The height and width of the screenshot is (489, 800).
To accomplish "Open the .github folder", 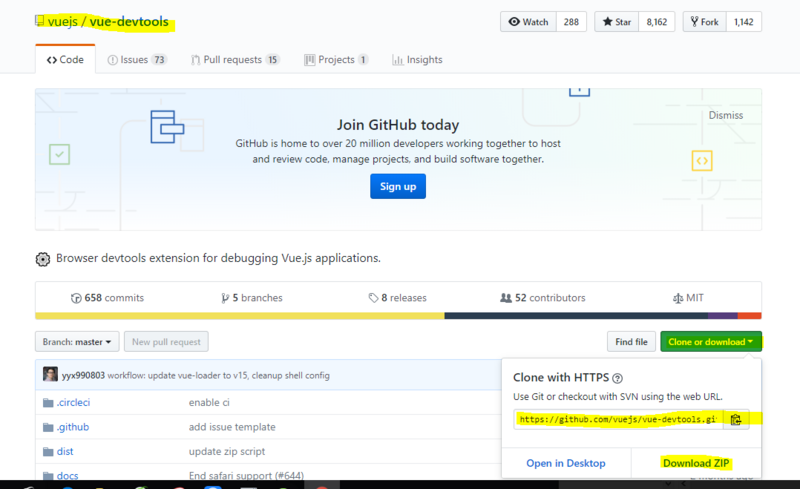I will (73, 427).
